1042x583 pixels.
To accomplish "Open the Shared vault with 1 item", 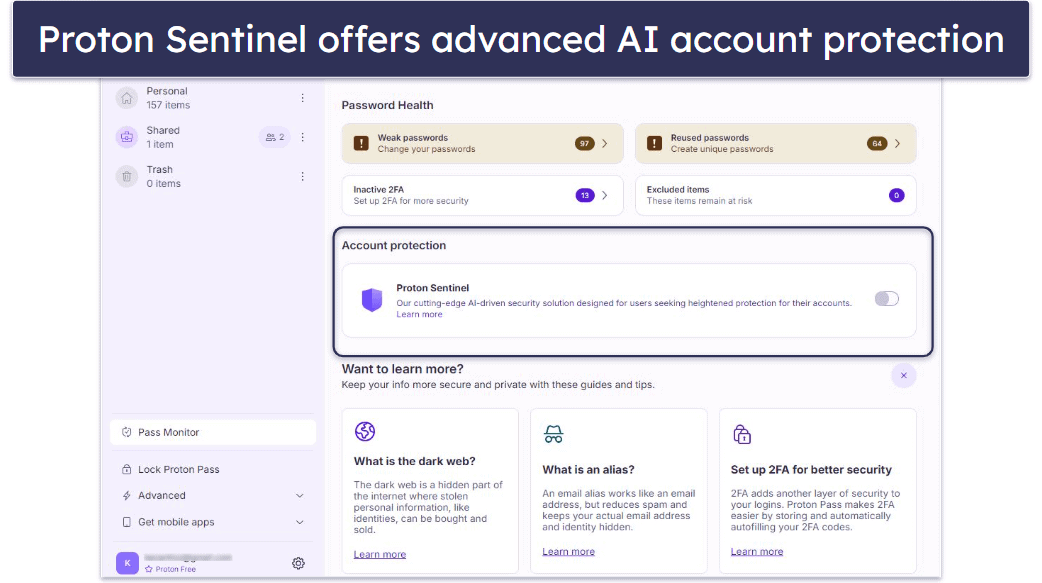I will [x=213, y=137].
